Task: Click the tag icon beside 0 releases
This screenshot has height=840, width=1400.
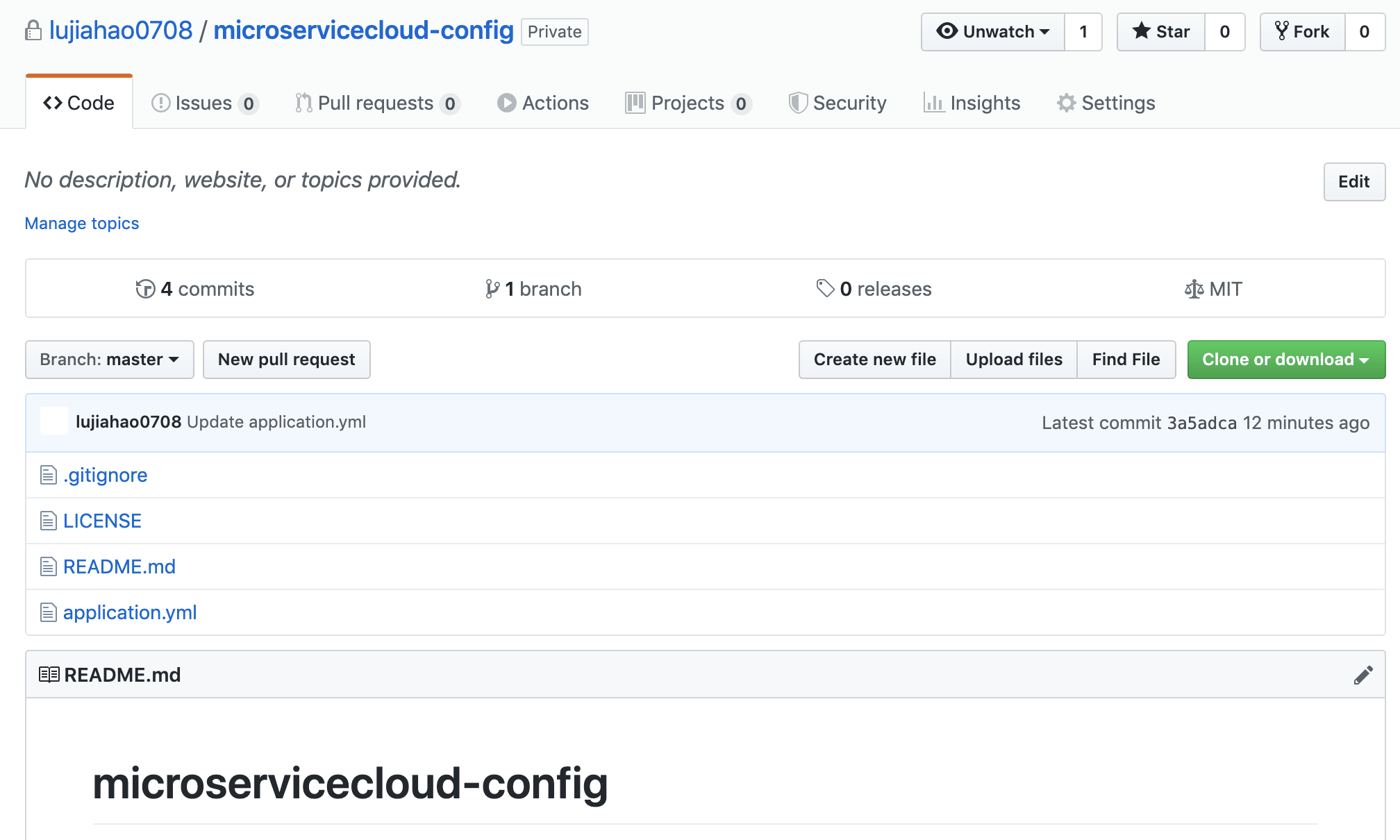Action: [x=825, y=288]
